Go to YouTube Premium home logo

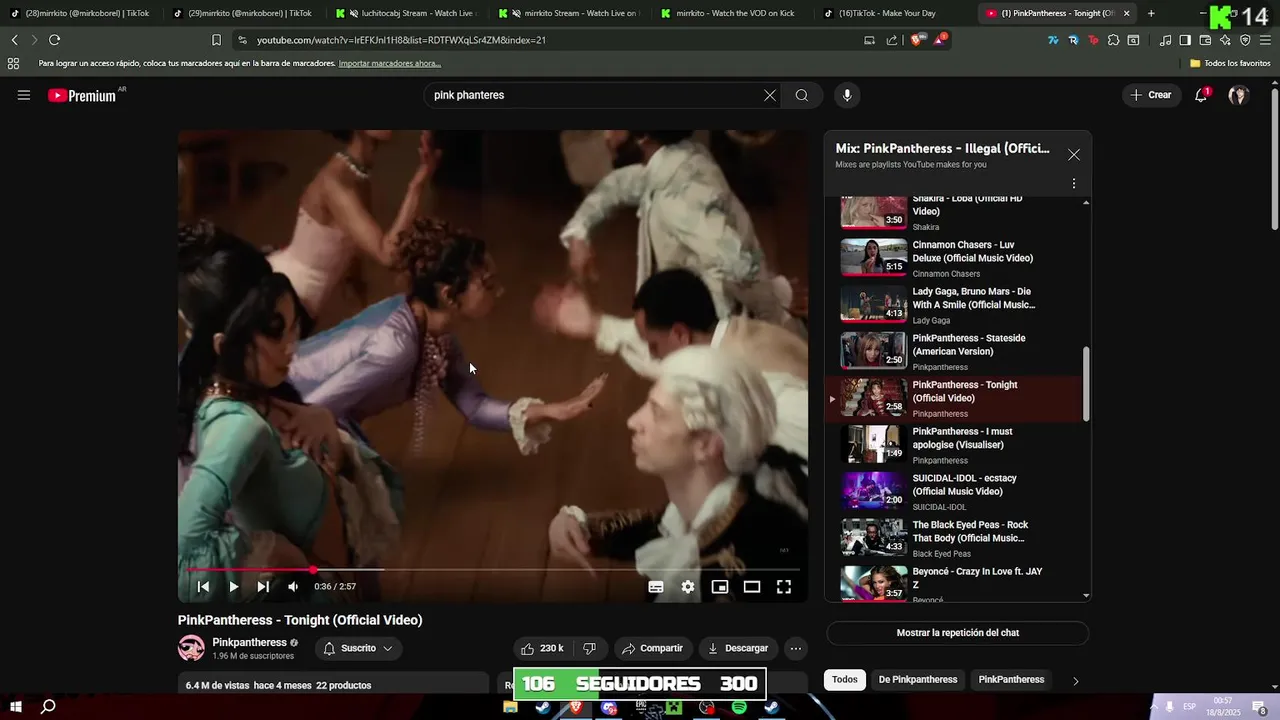point(82,96)
